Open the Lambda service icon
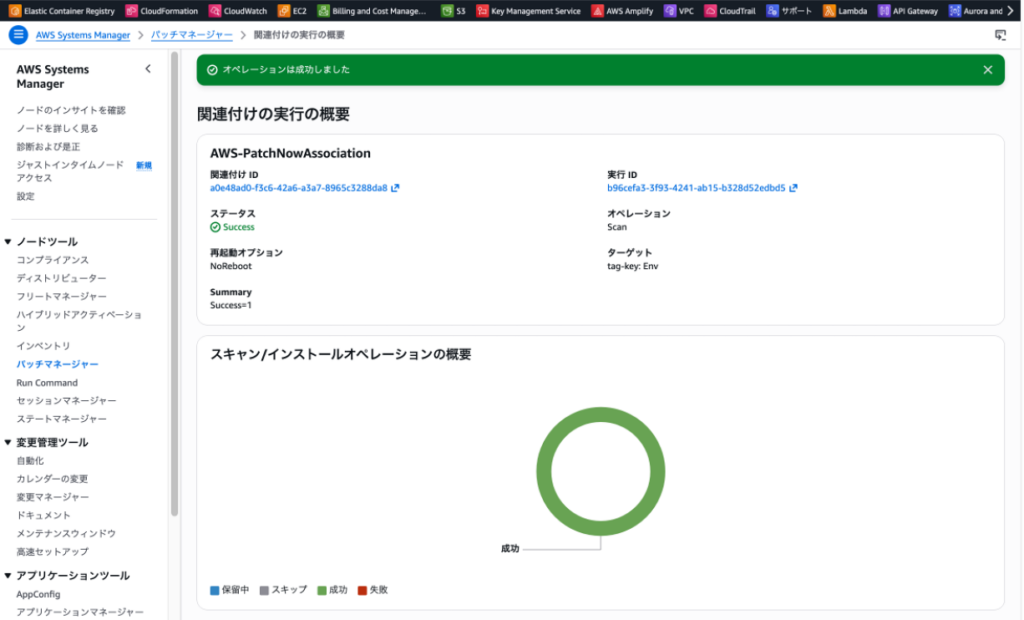The width and height of the screenshot is (1024, 620). [x=829, y=10]
